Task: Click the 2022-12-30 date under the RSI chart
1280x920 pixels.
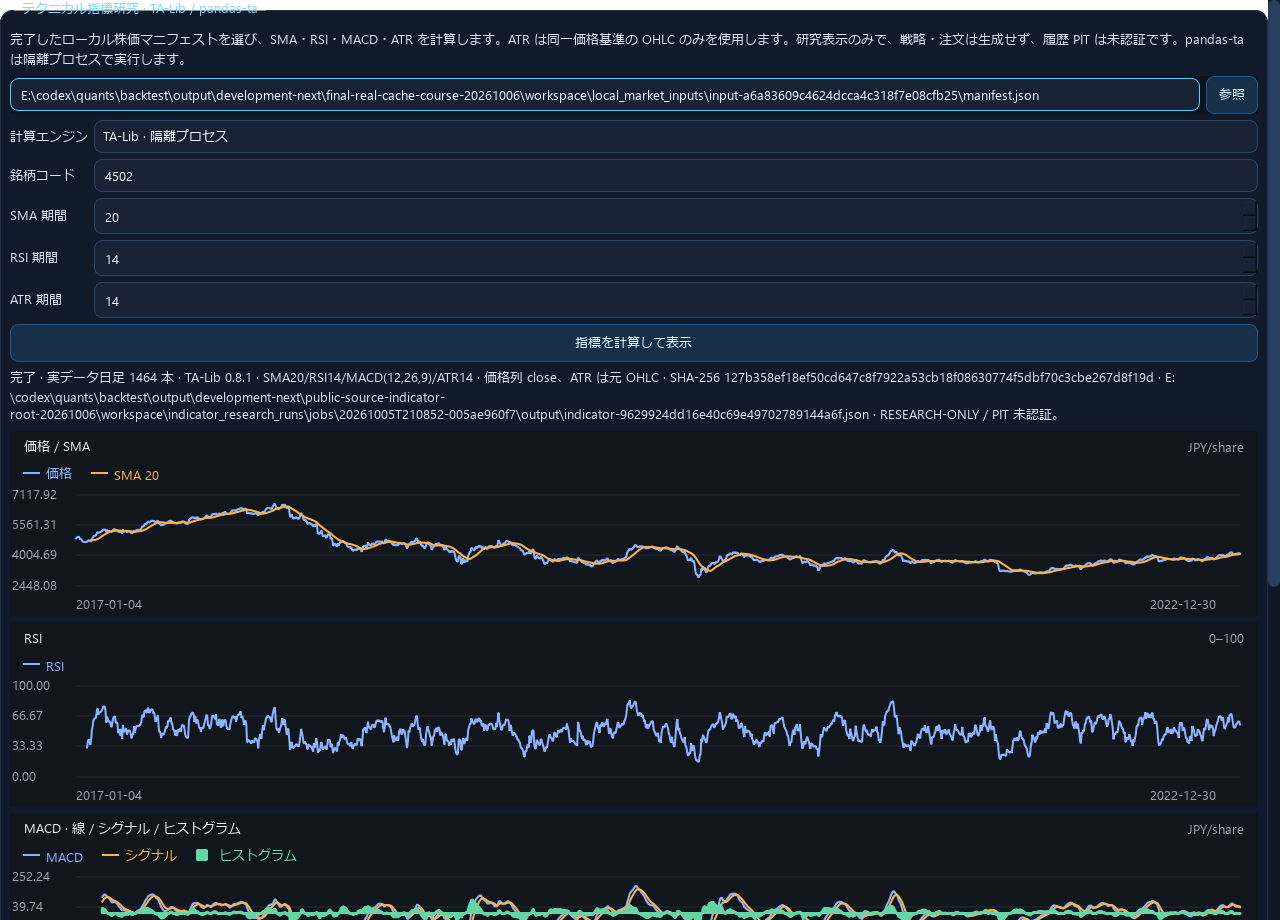Action: tap(1183, 796)
